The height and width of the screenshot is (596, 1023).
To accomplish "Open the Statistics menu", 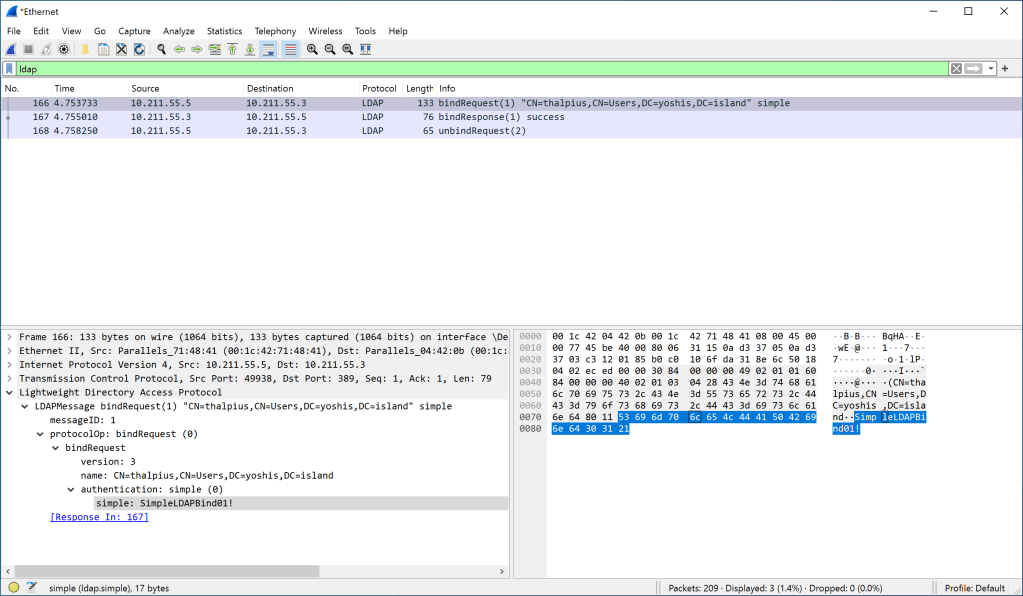I will click(x=224, y=31).
